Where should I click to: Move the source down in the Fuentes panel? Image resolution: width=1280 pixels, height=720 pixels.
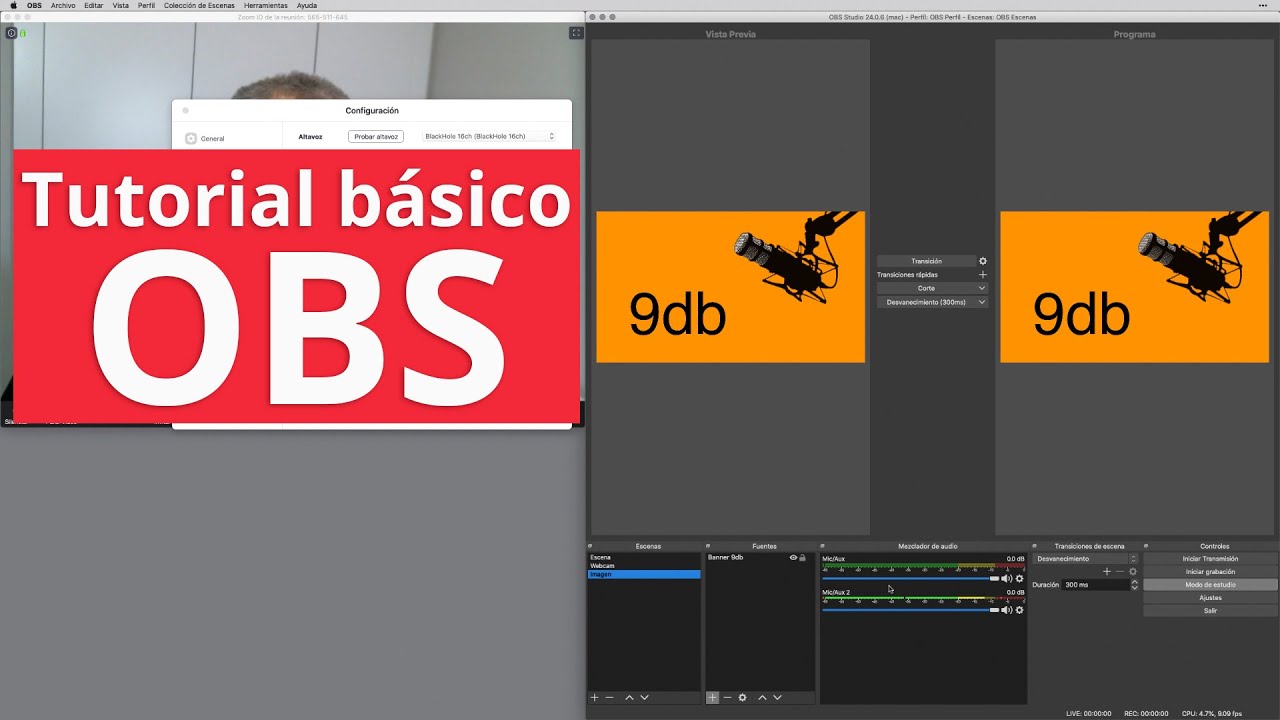coord(777,697)
